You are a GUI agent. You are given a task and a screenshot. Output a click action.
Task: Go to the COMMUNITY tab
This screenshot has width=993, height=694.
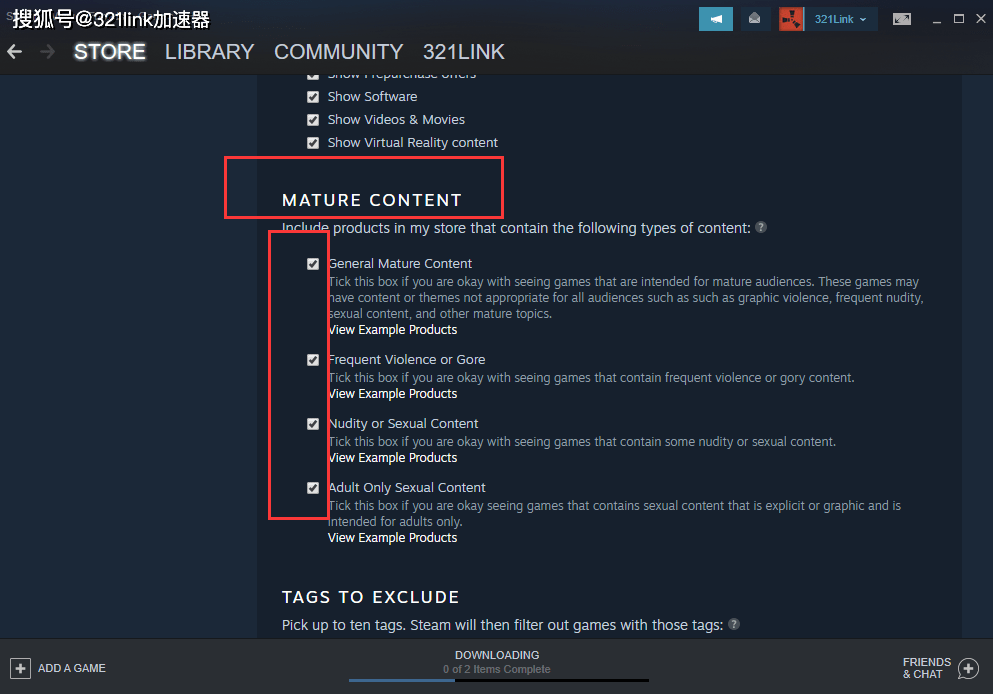[339, 52]
